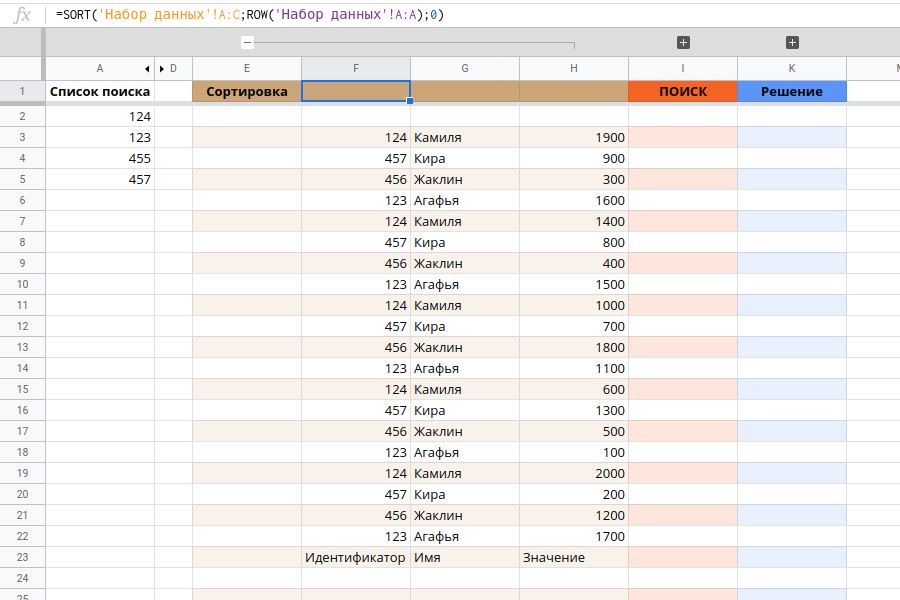Click inside the SORT formula bar
This screenshot has height=600, width=900.
(450, 15)
